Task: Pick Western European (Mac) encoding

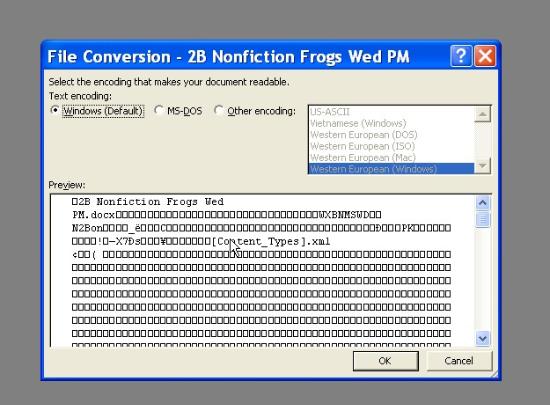Action: [391, 157]
